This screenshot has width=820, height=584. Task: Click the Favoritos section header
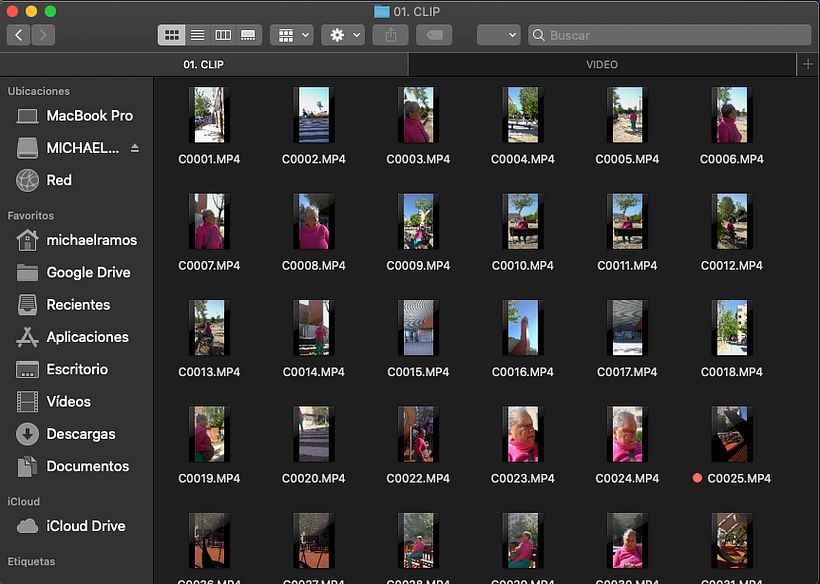coord(31,215)
